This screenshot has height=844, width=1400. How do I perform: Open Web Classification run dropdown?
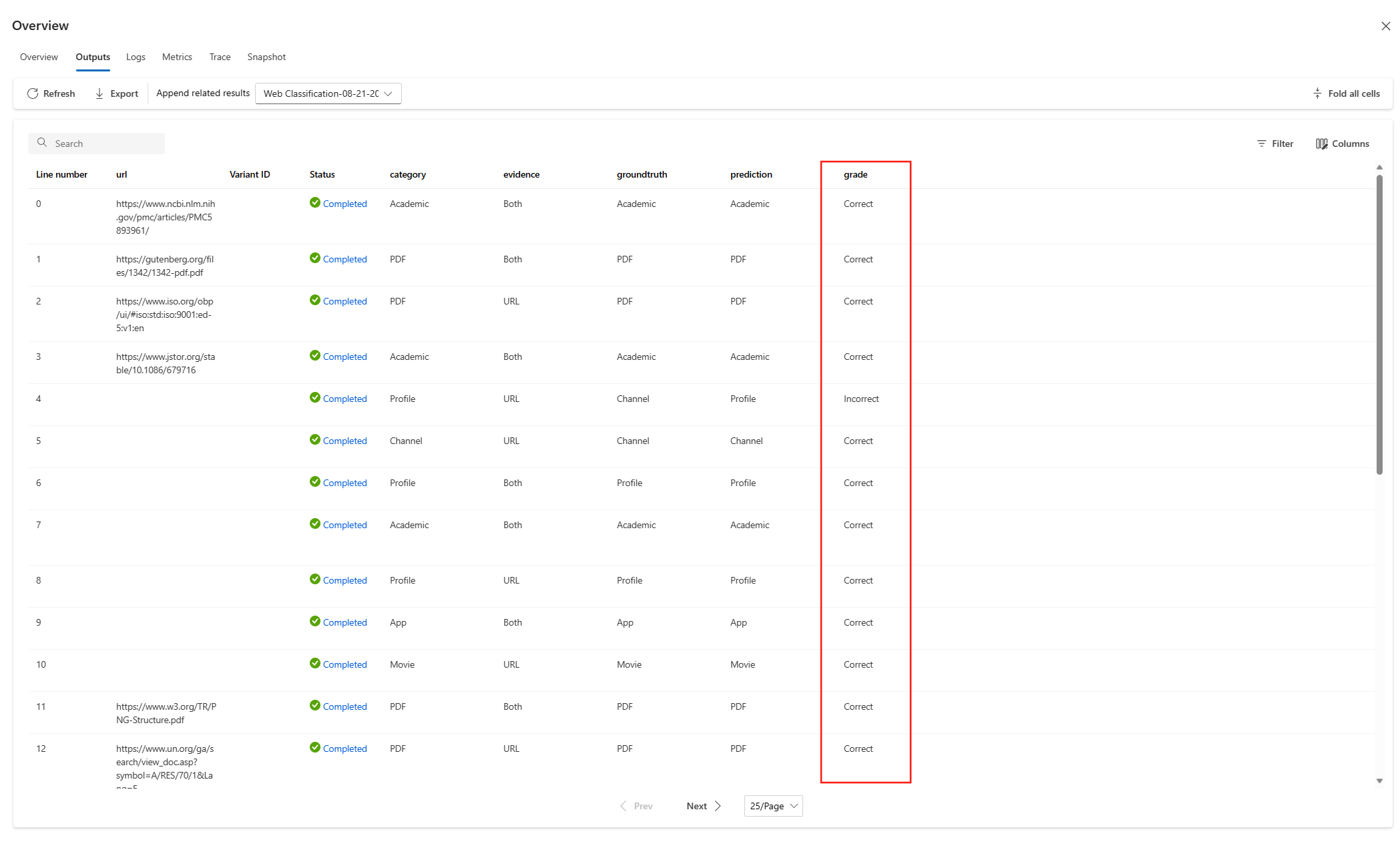coord(328,93)
